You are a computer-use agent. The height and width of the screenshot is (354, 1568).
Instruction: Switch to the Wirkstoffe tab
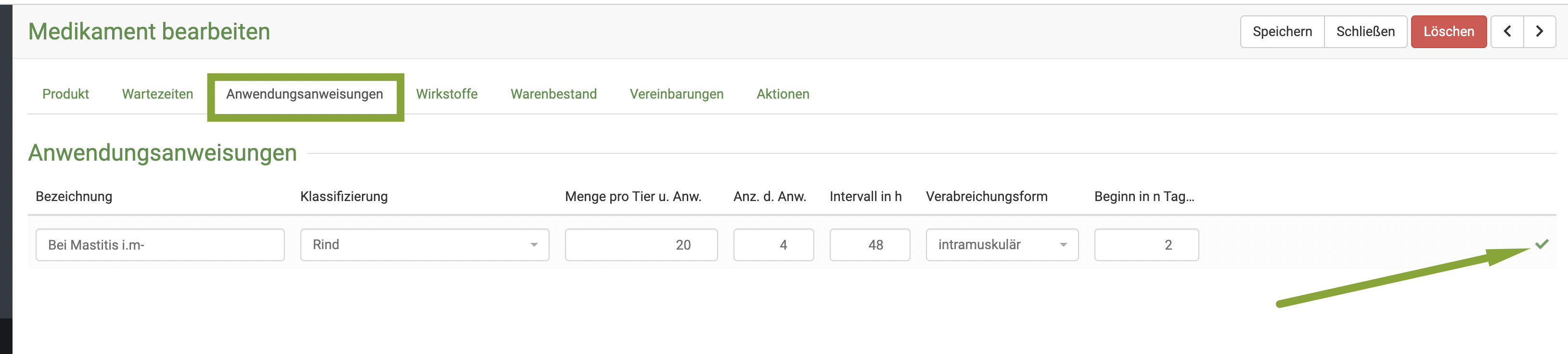(446, 94)
